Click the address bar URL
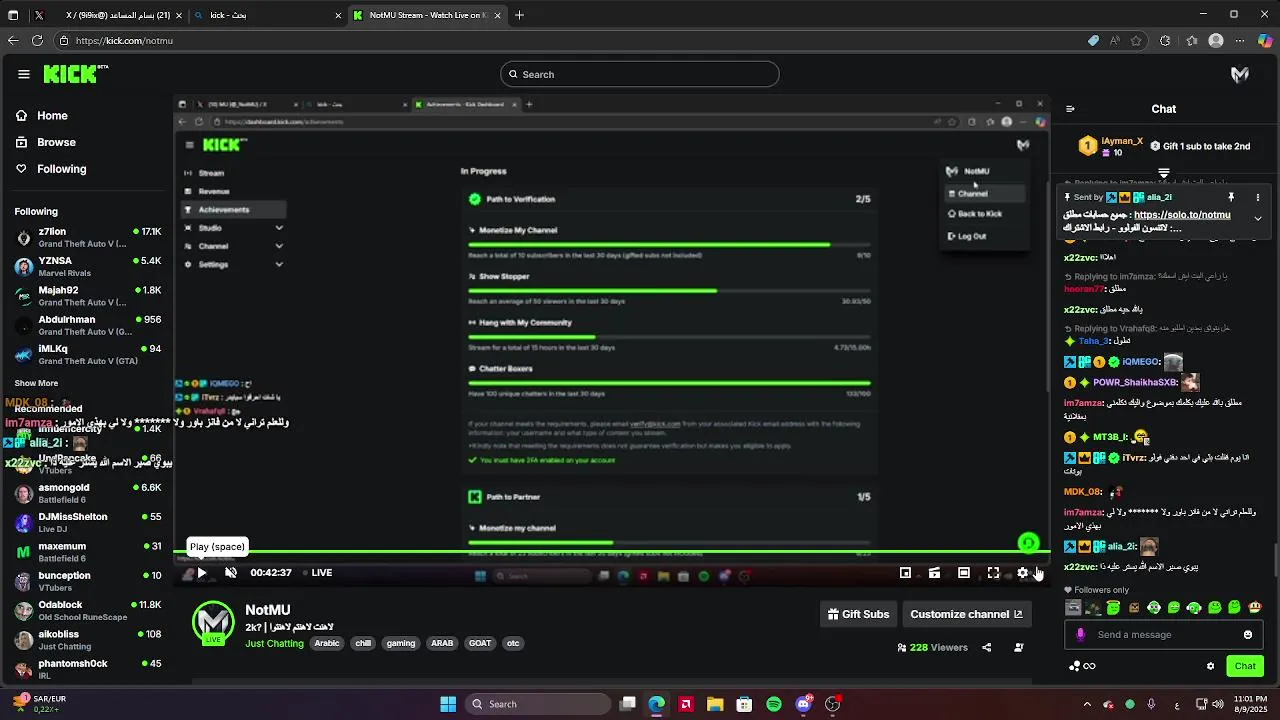The width and height of the screenshot is (1280, 720). coord(124,41)
